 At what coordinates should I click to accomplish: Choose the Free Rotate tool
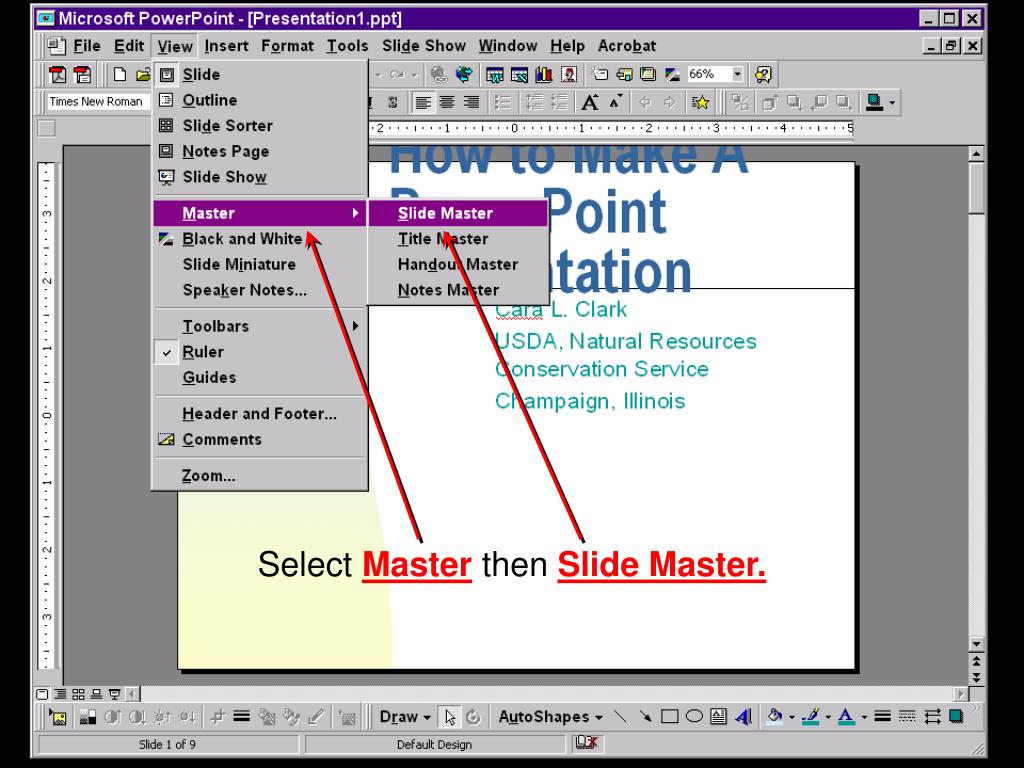click(x=473, y=717)
